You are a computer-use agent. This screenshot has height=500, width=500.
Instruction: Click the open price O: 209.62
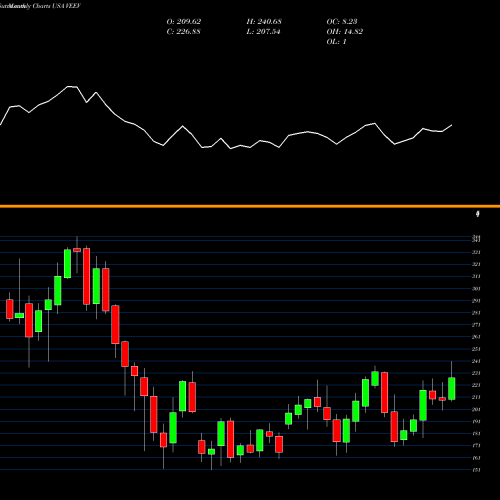[x=184, y=22]
